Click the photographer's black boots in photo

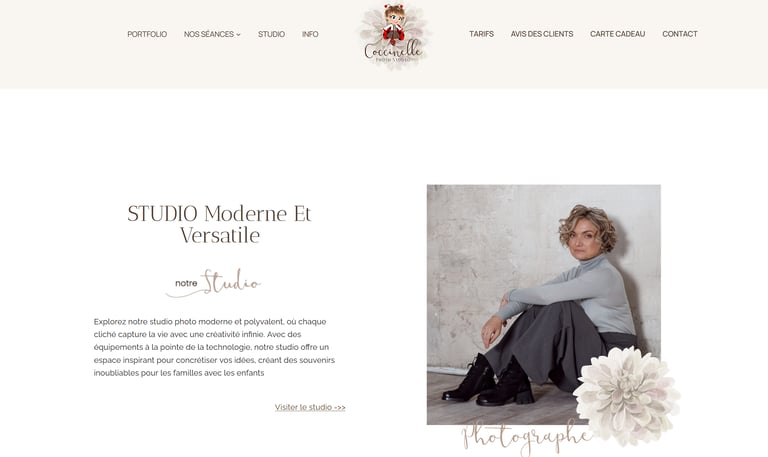(489, 381)
